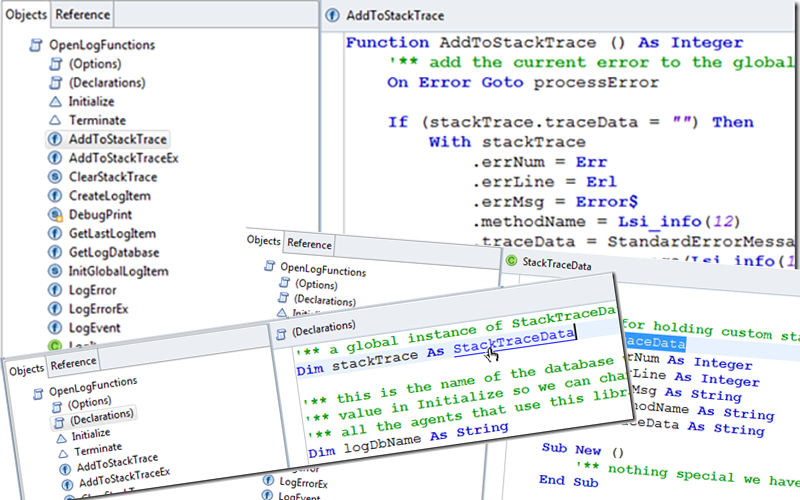Click 'Function AddToStackTrace () As Integer' code line
The width and height of the screenshot is (800, 500).
pos(544,42)
